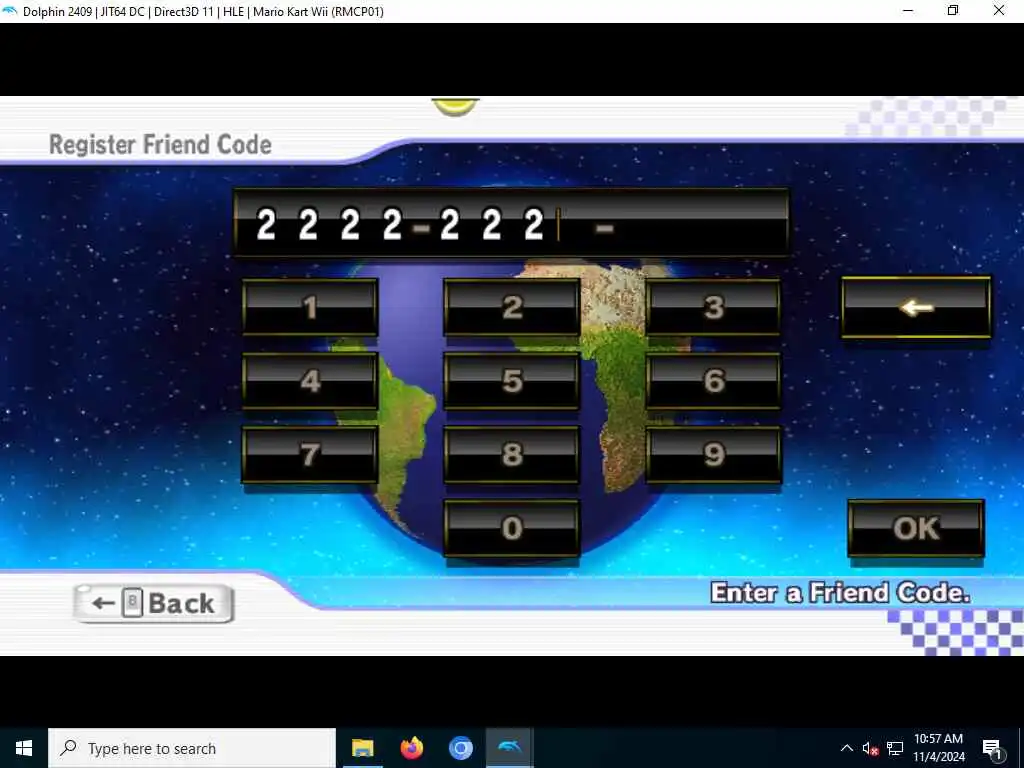Tap the number 2 key
This screenshot has height=768, width=1024.
[x=512, y=308]
